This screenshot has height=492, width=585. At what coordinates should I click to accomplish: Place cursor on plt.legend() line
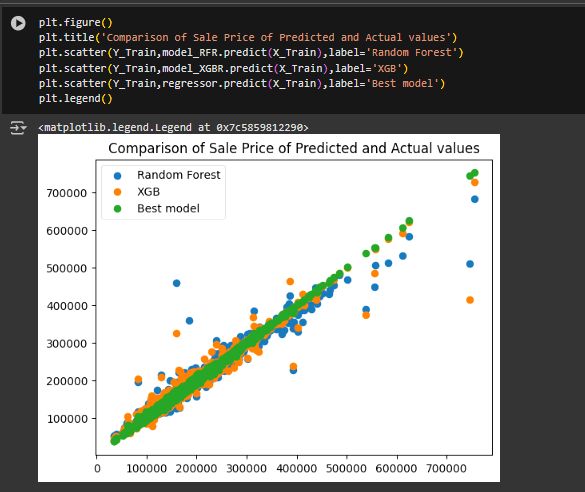pos(75,98)
